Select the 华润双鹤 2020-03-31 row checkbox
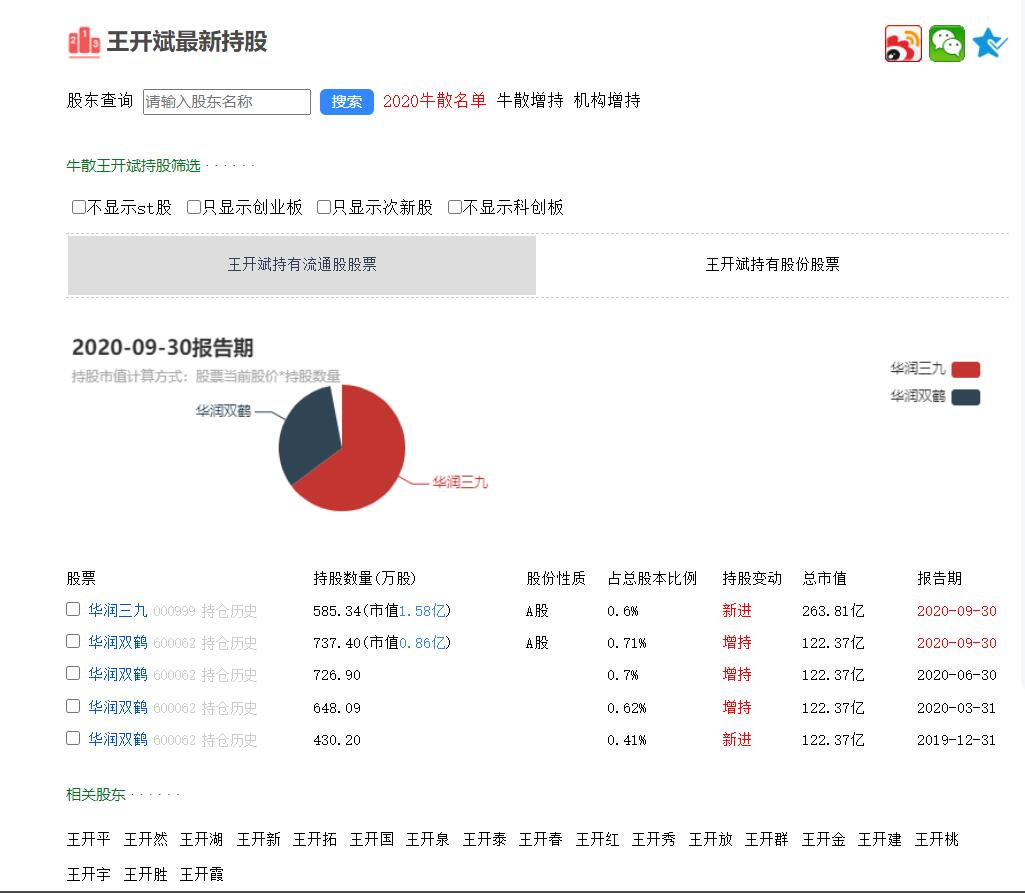The width and height of the screenshot is (1025, 893). [x=73, y=706]
